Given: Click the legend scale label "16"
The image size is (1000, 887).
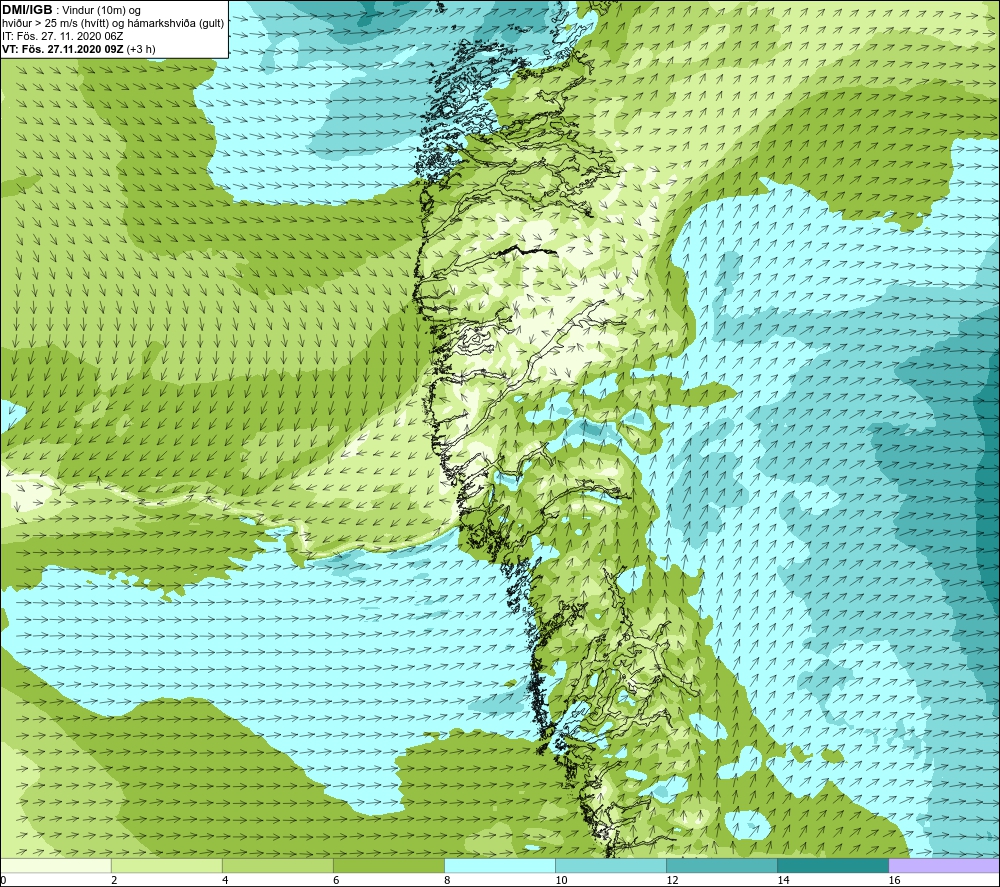Looking at the screenshot, I should pyautogui.click(x=894, y=880).
